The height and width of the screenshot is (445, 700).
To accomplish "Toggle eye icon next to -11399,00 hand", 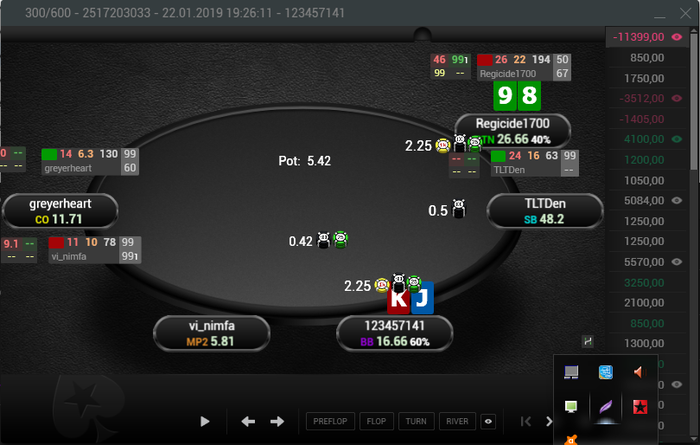I will (x=677, y=37).
